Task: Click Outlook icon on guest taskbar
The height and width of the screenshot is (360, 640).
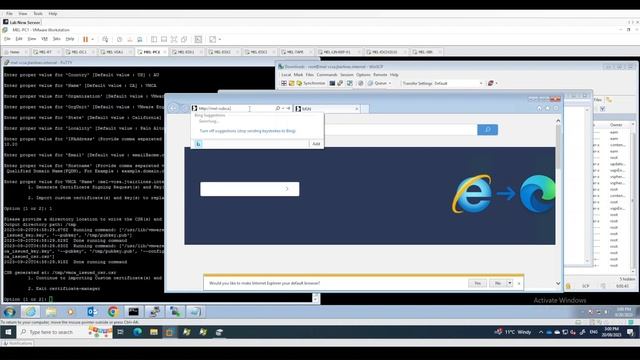Action: point(92,312)
